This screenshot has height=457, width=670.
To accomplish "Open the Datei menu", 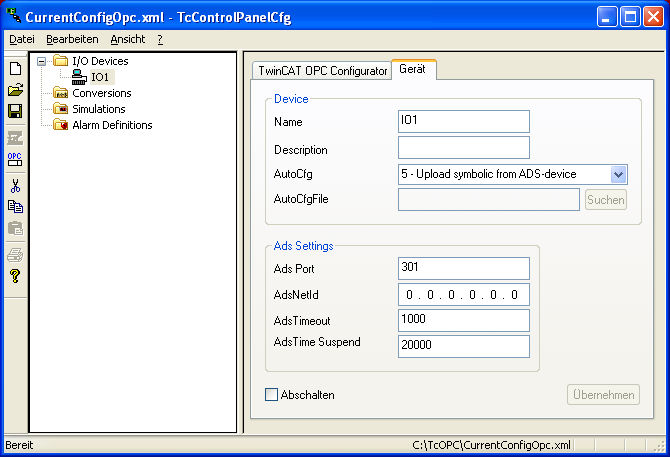I will point(22,39).
